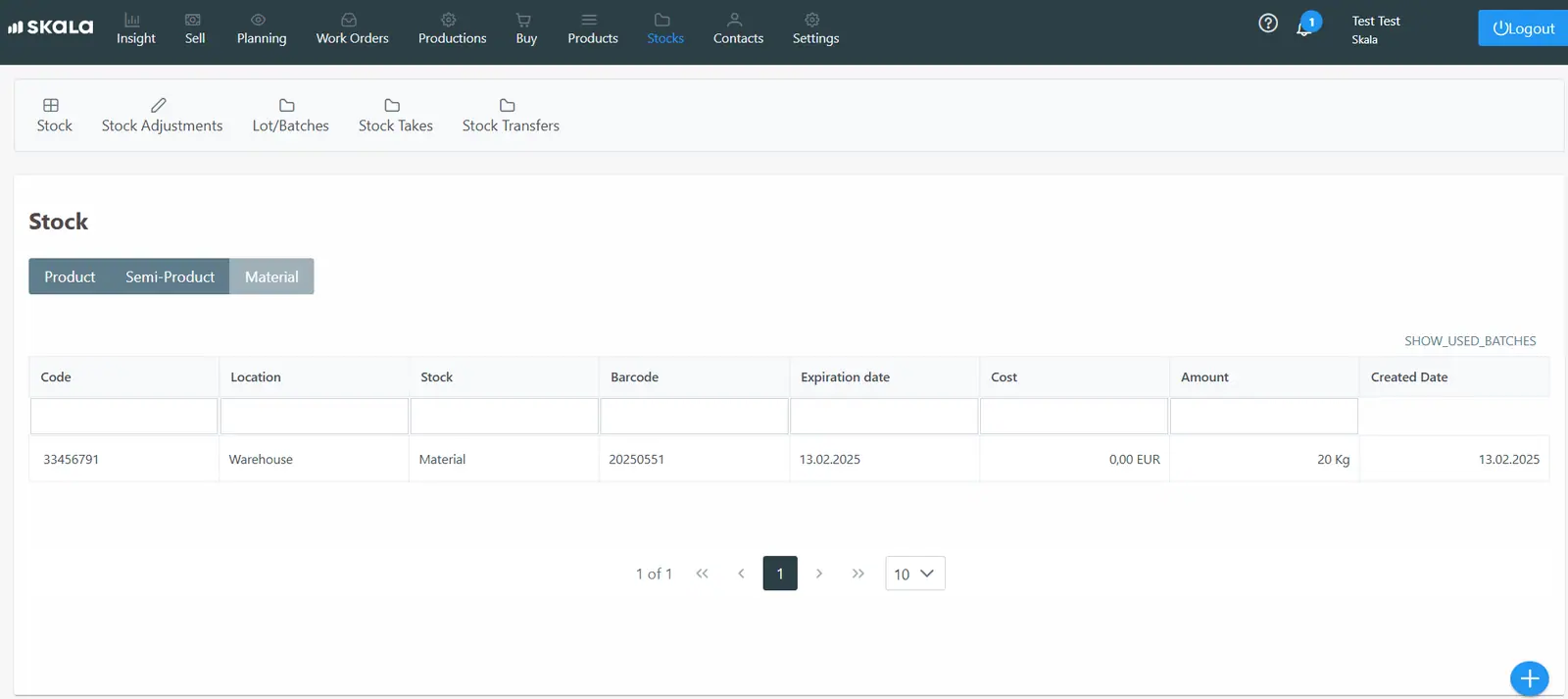This screenshot has height=699, width=1568.
Task: Click the Stock column filter field
Action: (x=505, y=416)
